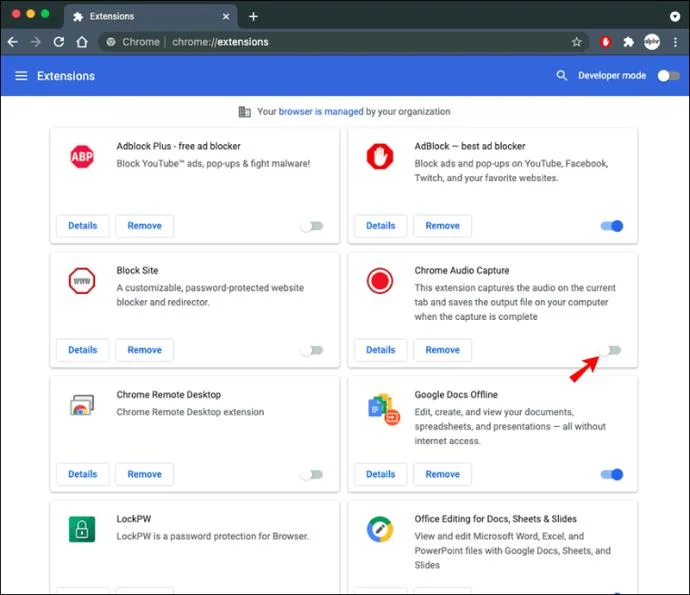The height and width of the screenshot is (595, 690).
Task: Remove the AdBlock best ad blocker extension
Action: 443,226
